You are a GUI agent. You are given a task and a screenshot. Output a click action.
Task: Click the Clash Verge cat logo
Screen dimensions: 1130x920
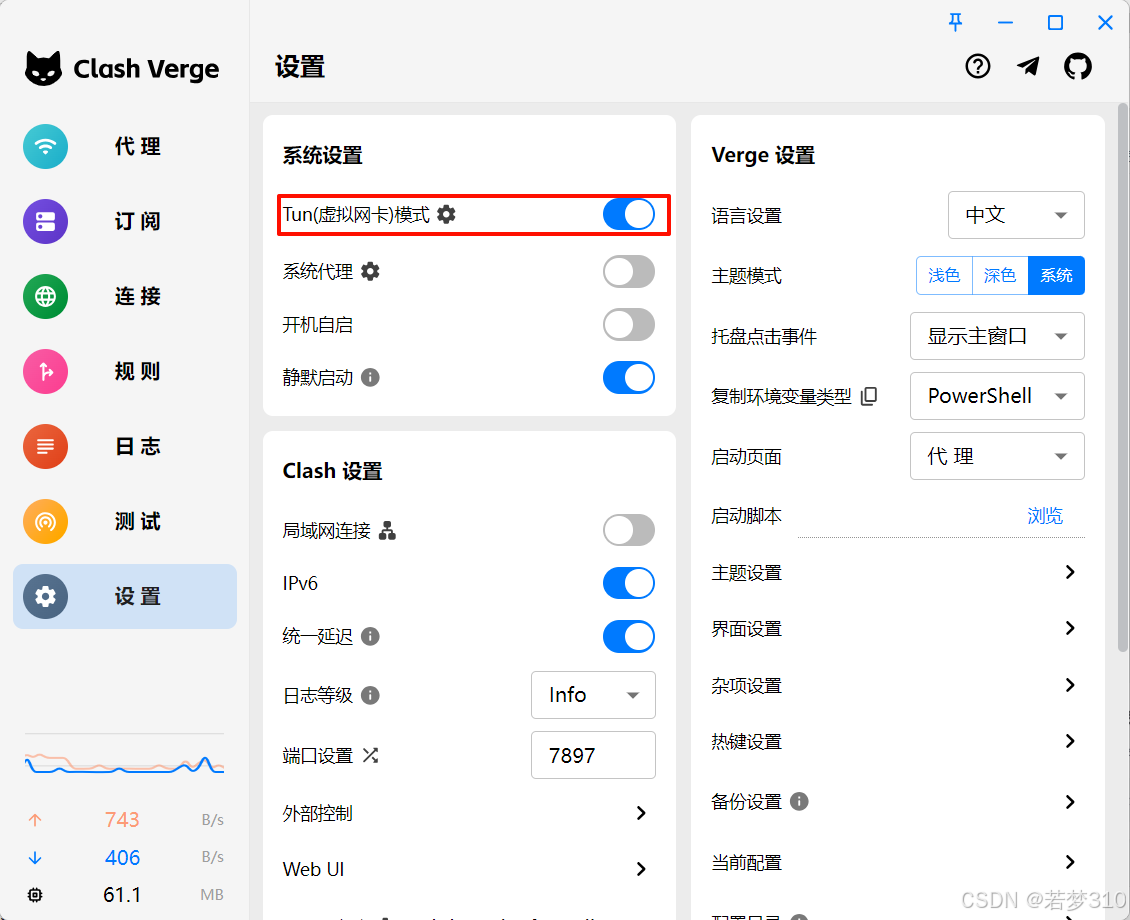[43, 68]
